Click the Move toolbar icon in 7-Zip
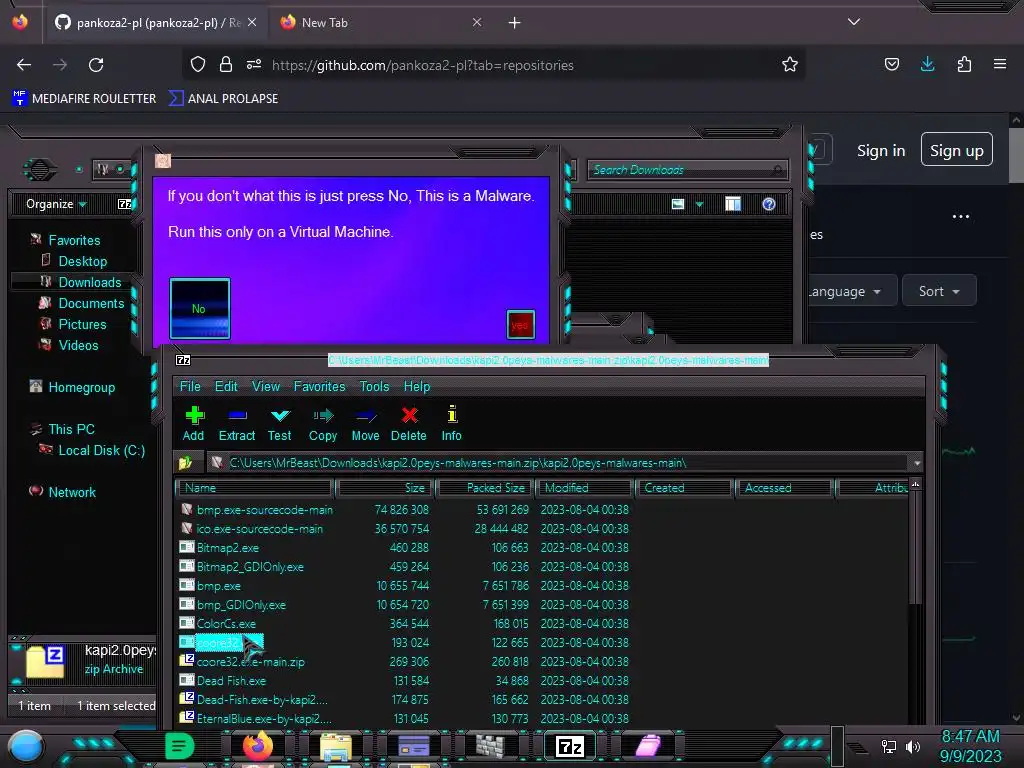The height and width of the screenshot is (768, 1024). click(x=365, y=424)
